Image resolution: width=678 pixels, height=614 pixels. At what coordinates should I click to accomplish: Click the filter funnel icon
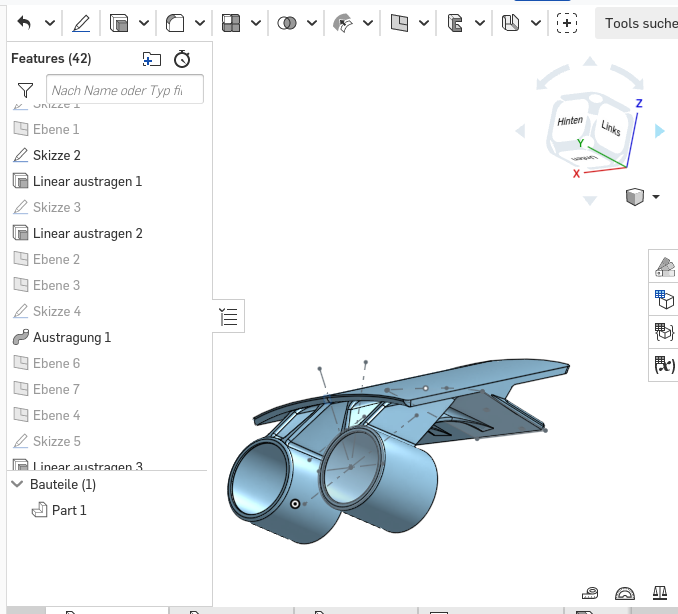coord(26,90)
